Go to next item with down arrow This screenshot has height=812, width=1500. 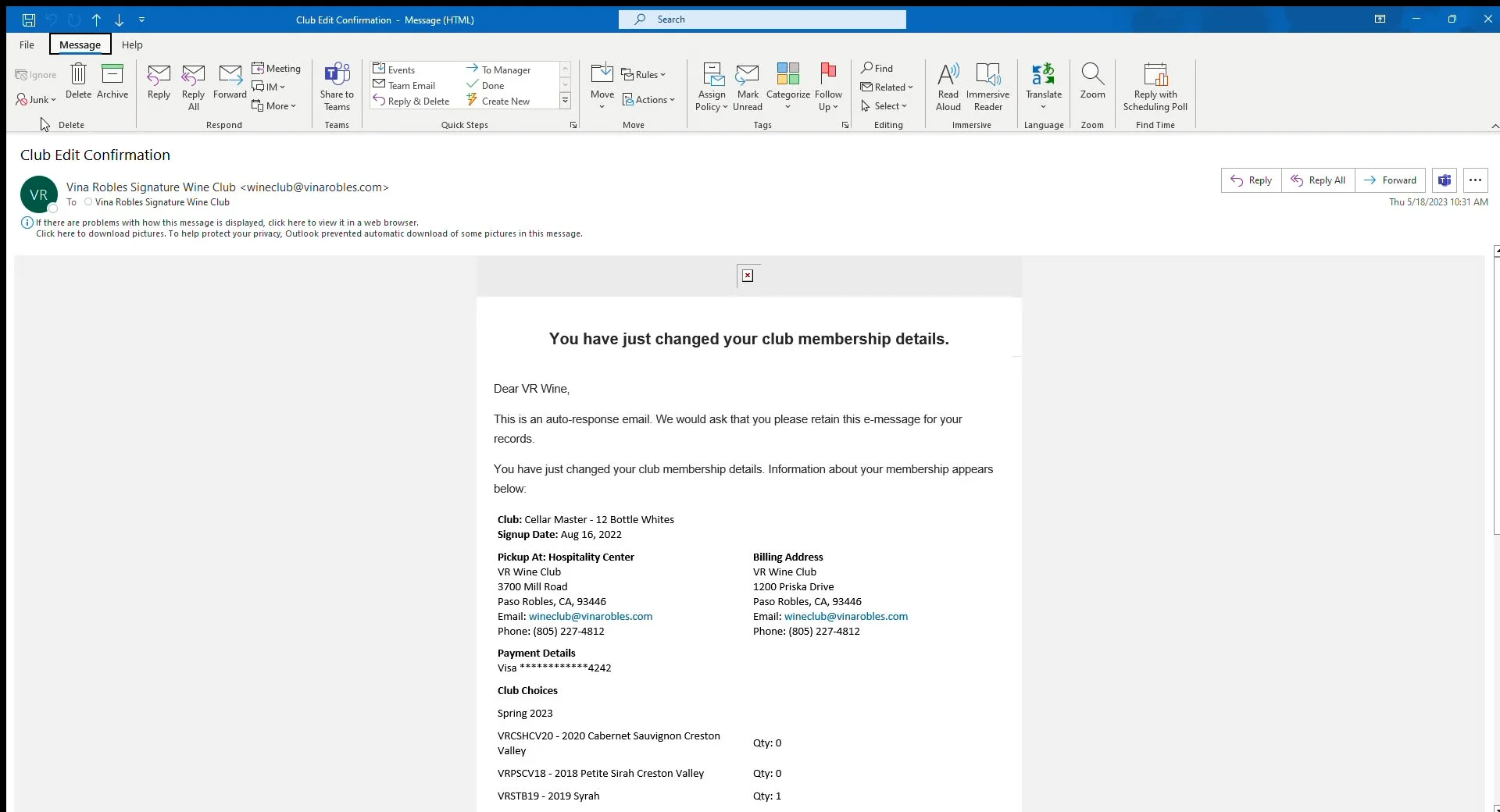(x=119, y=20)
